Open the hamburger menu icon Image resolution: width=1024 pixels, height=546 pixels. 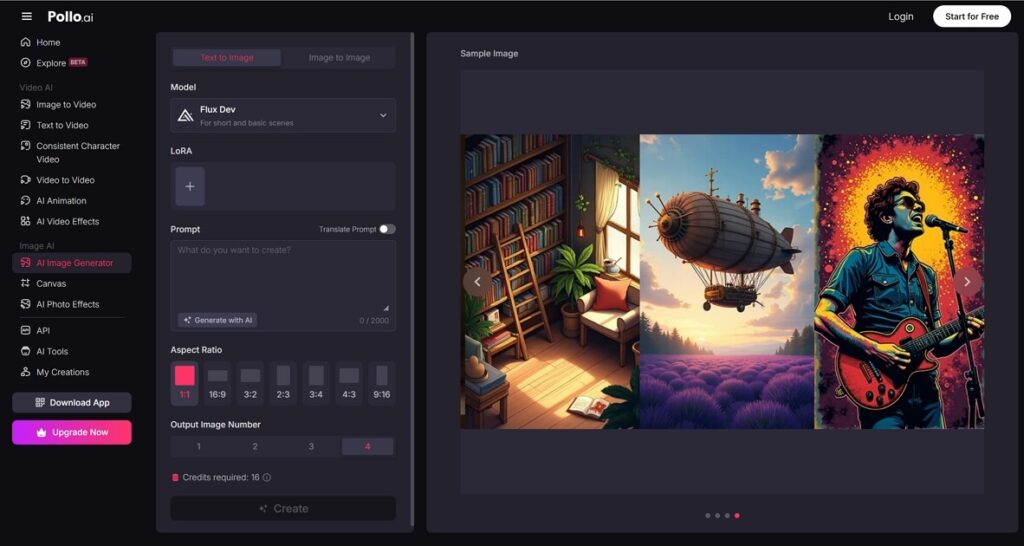click(x=27, y=16)
